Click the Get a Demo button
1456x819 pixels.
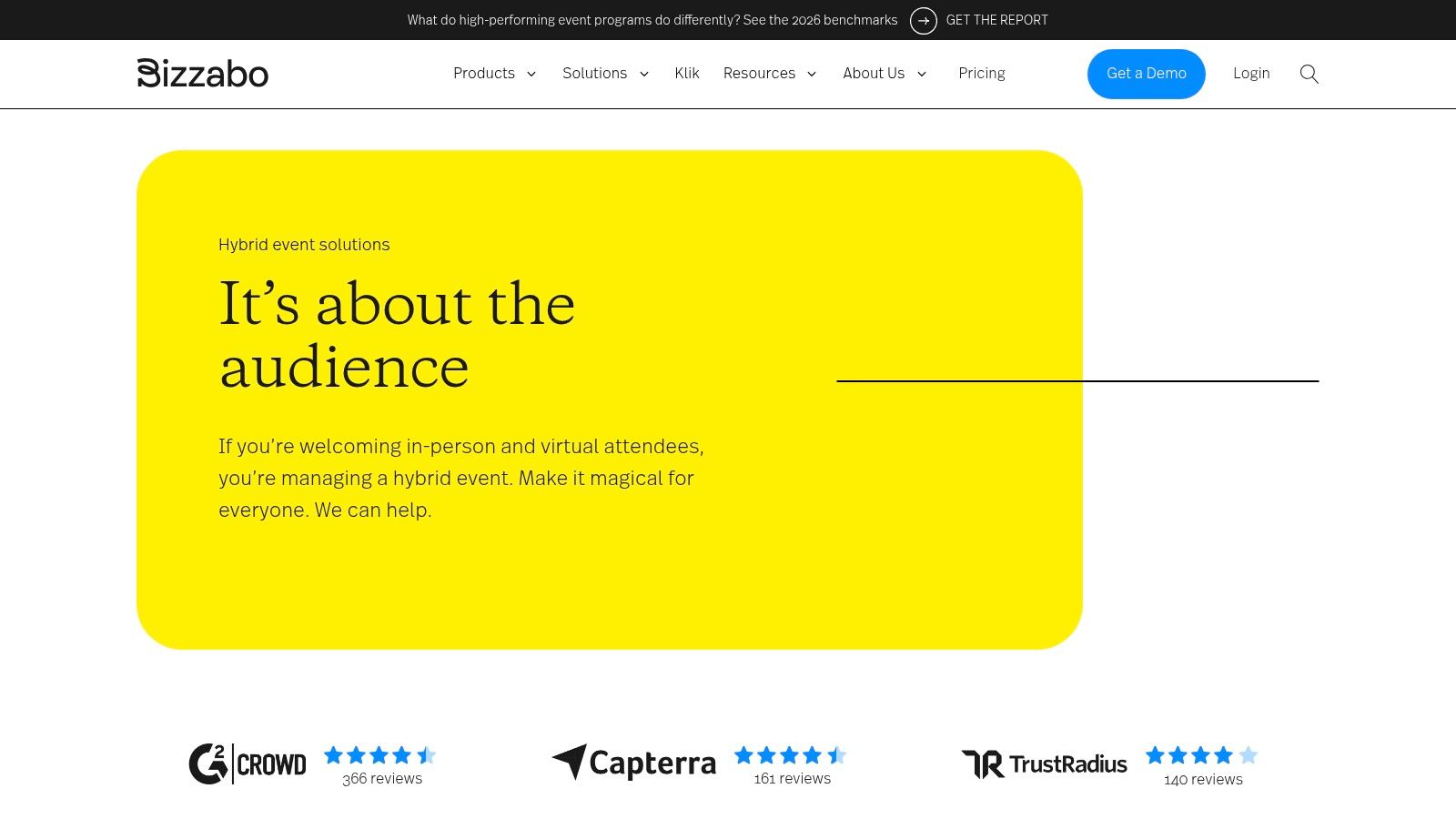(x=1147, y=74)
